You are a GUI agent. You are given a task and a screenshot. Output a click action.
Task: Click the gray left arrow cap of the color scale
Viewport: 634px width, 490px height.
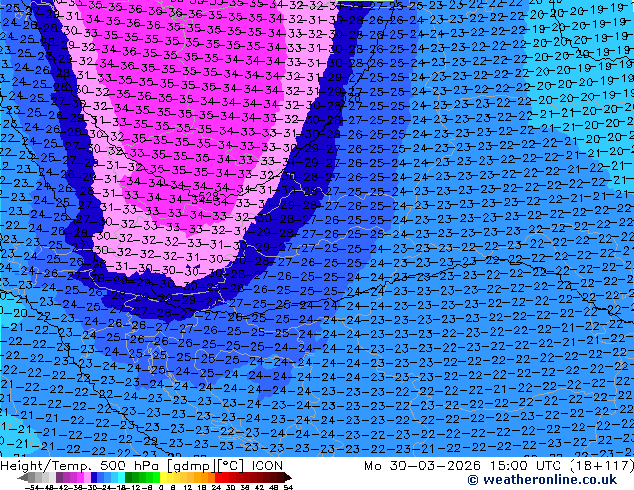point(23,477)
